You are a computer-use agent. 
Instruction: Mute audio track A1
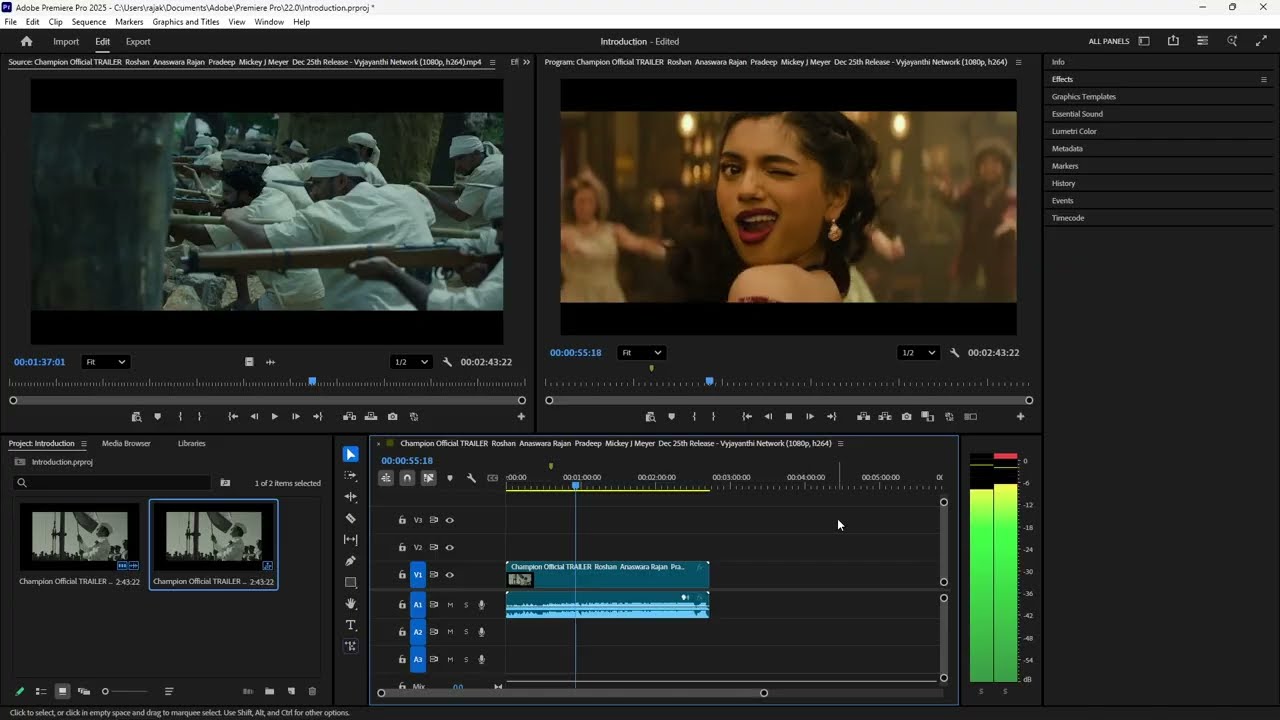pos(450,605)
